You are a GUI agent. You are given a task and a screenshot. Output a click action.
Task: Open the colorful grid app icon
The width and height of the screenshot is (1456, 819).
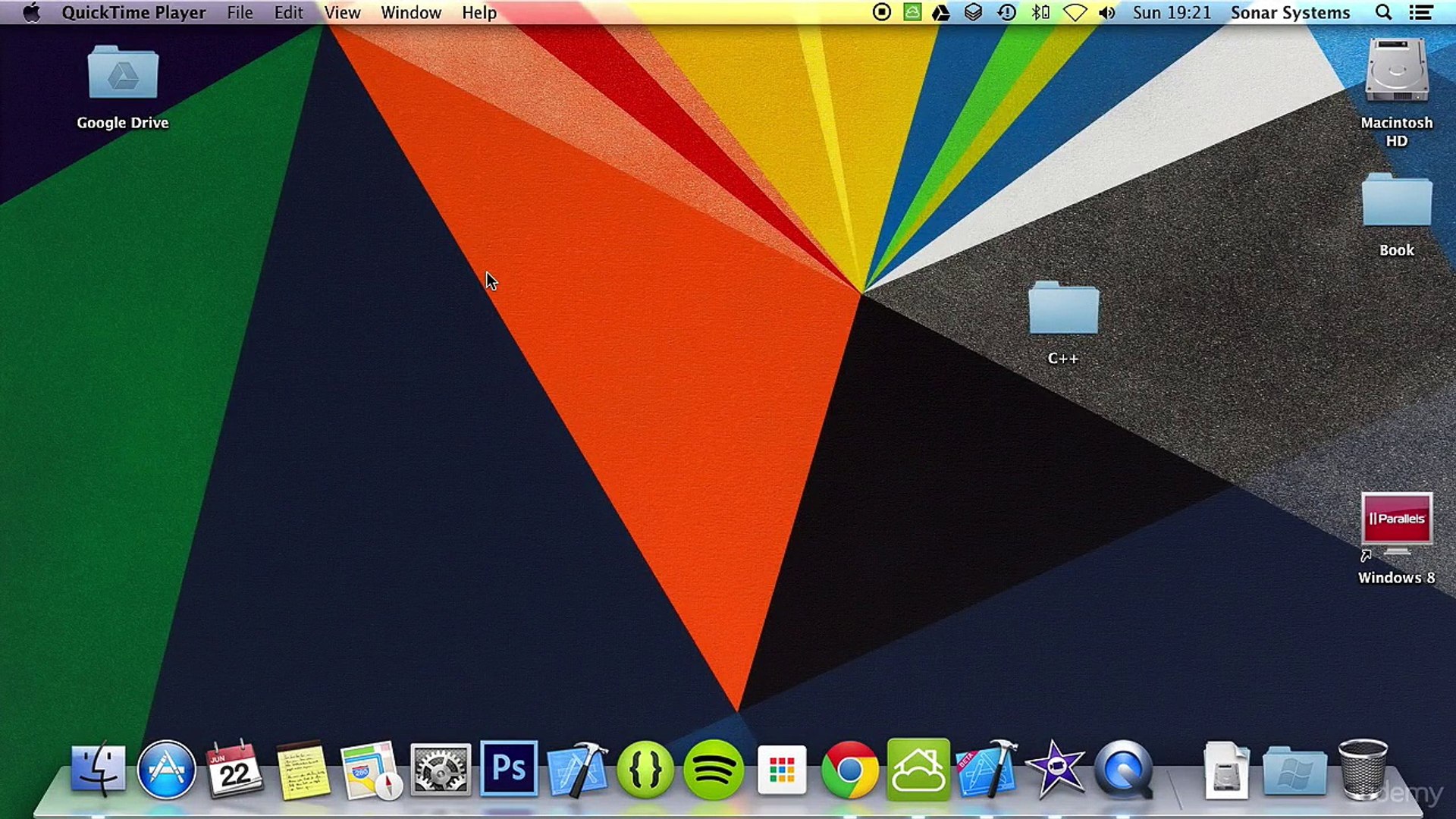click(x=782, y=770)
